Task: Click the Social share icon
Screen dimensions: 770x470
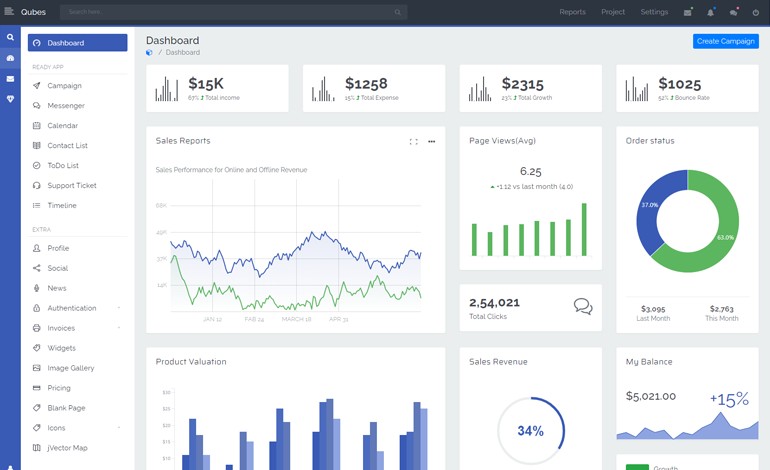Action: click(36, 268)
